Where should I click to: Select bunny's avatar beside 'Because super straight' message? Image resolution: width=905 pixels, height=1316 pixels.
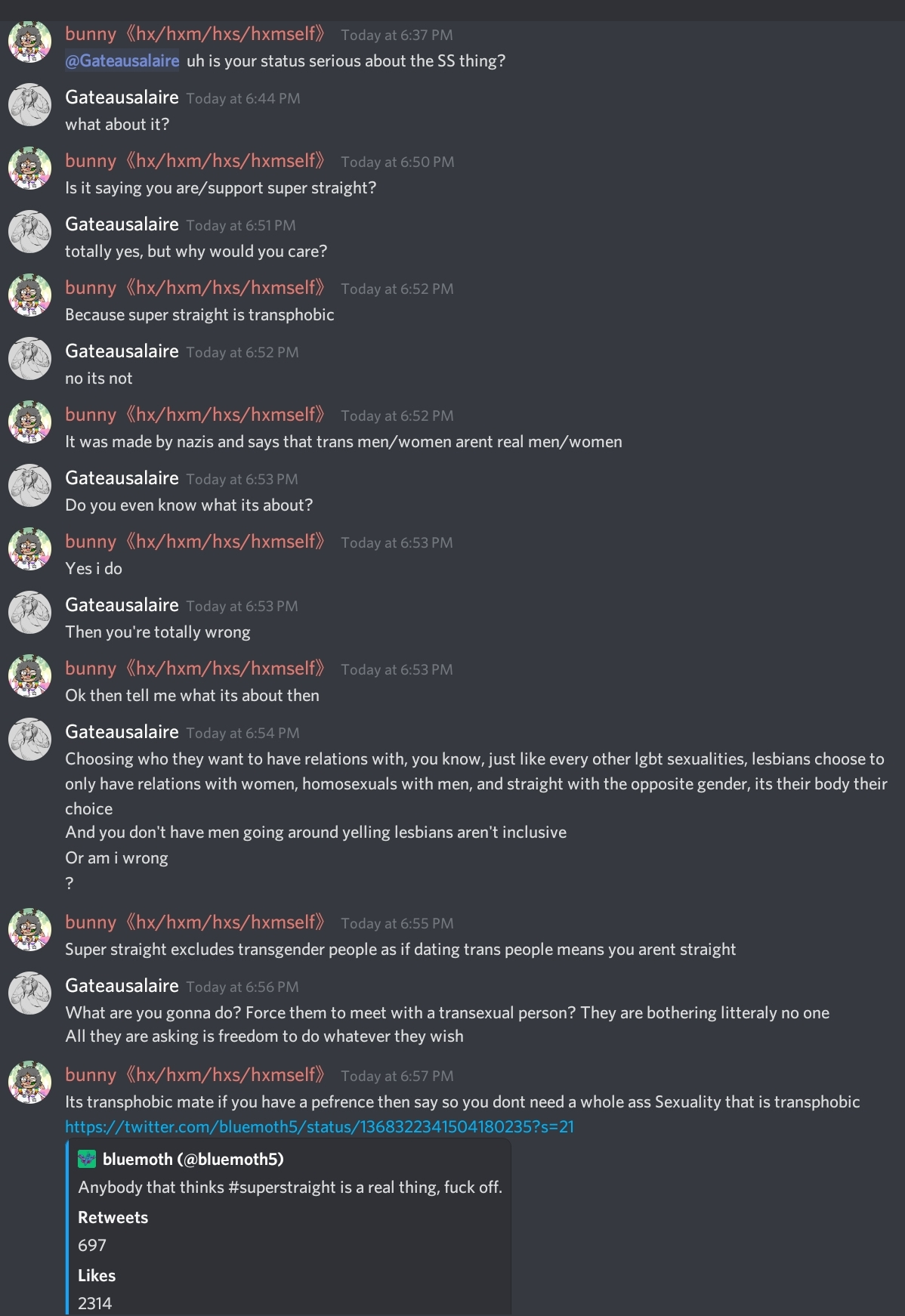coord(29,295)
